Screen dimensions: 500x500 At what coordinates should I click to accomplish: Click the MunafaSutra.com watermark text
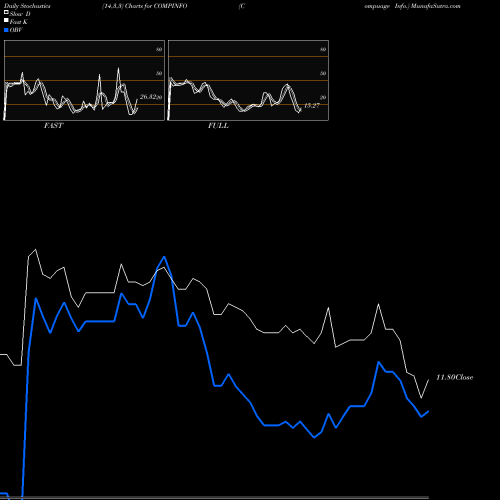pos(436,6)
